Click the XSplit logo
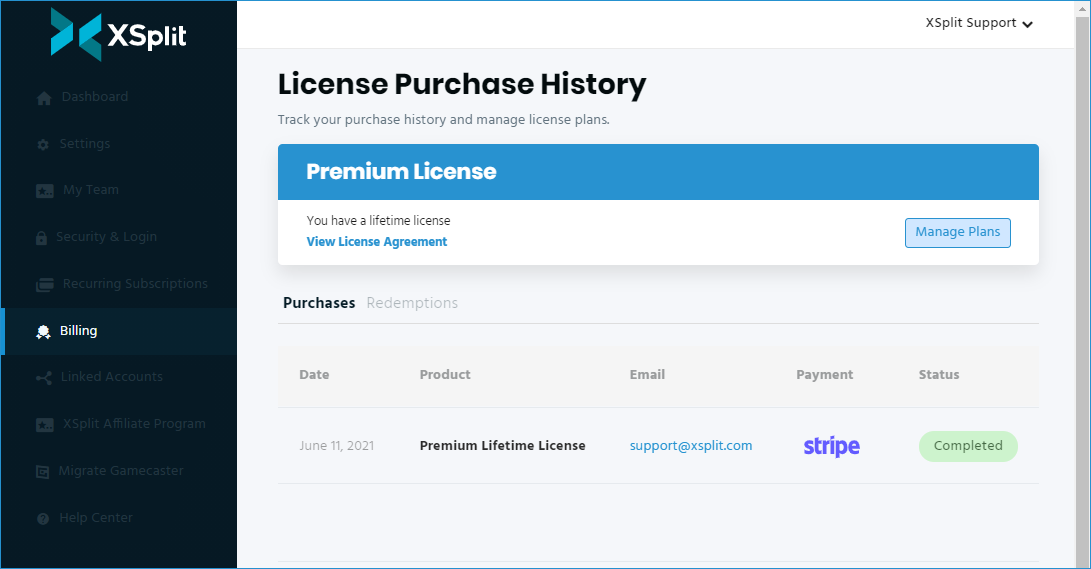1091x569 pixels. coord(118,34)
